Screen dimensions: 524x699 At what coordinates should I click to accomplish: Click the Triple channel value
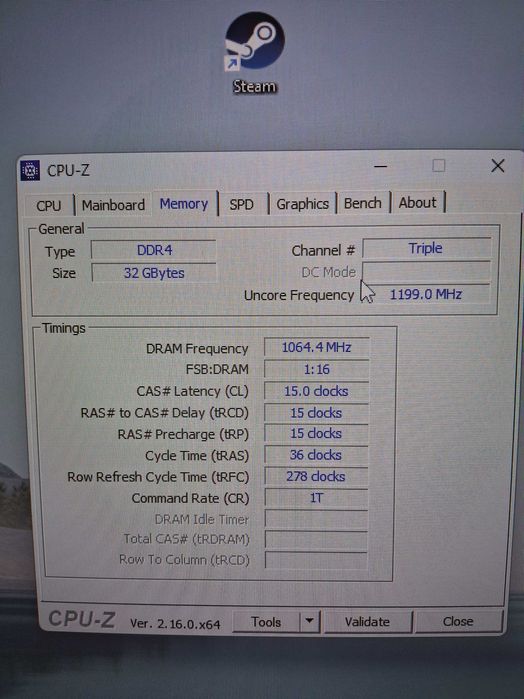click(x=426, y=248)
